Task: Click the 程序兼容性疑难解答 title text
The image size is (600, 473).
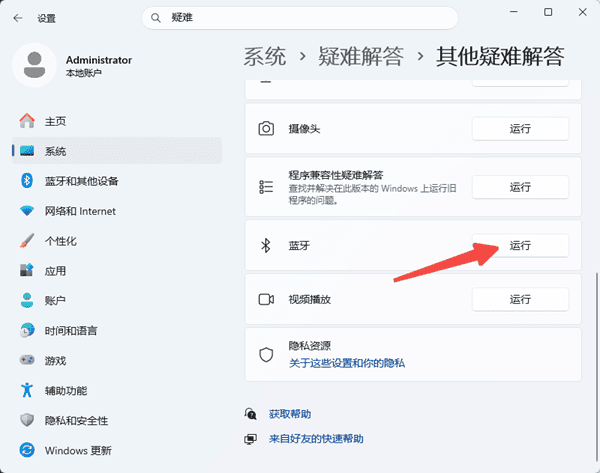Action: point(336,175)
